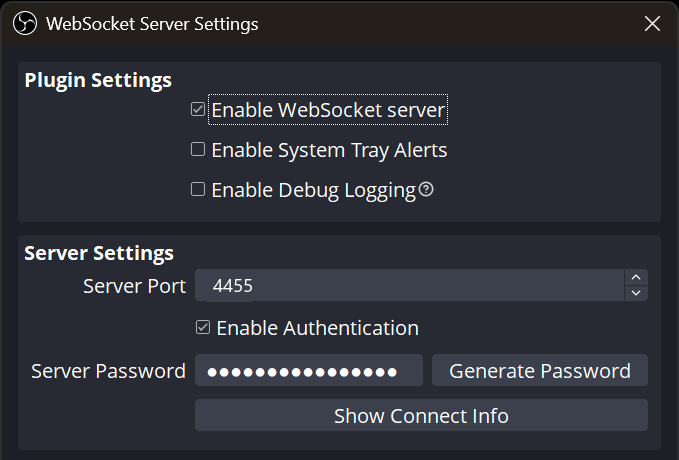
Task: Click Generate Password button
Action: tap(540, 370)
